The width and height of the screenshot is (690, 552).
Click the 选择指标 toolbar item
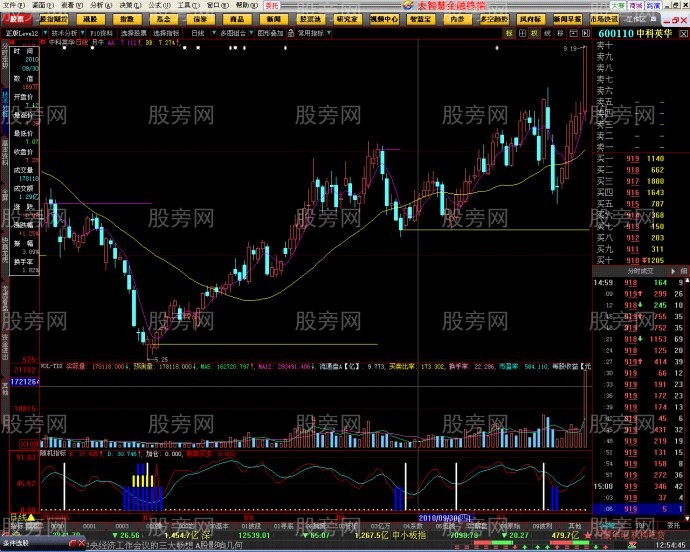(x=166, y=33)
